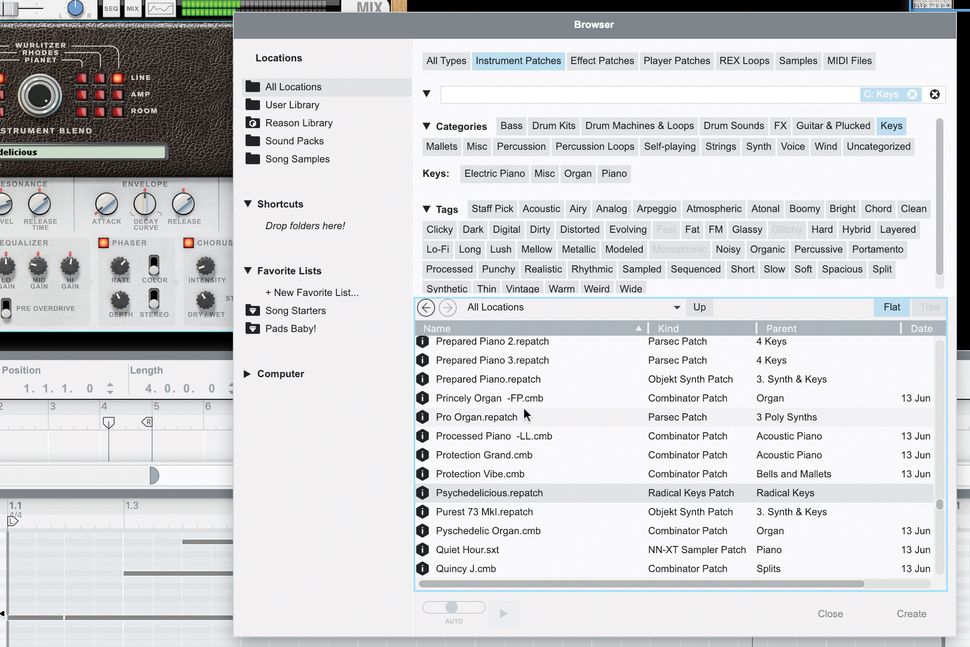Select the Psychedelicious.repatch entry in the list
The height and width of the screenshot is (647, 970).
tap(490, 492)
